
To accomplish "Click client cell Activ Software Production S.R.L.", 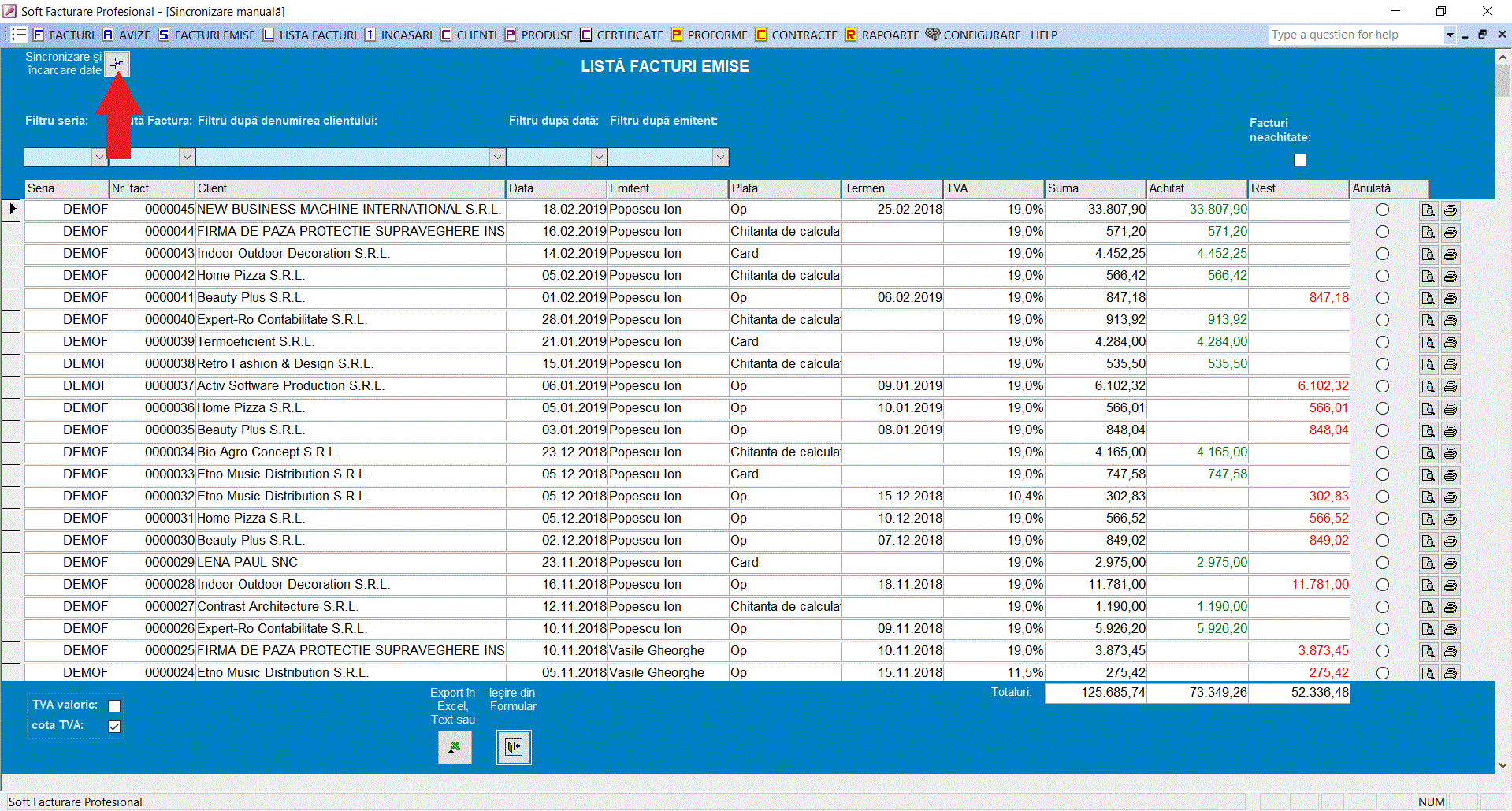I will (x=350, y=386).
